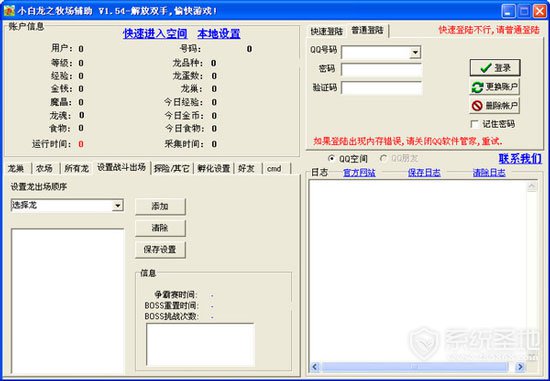Expand the QQ号码 dropdown arrow
The image size is (550, 381).
tap(415, 53)
